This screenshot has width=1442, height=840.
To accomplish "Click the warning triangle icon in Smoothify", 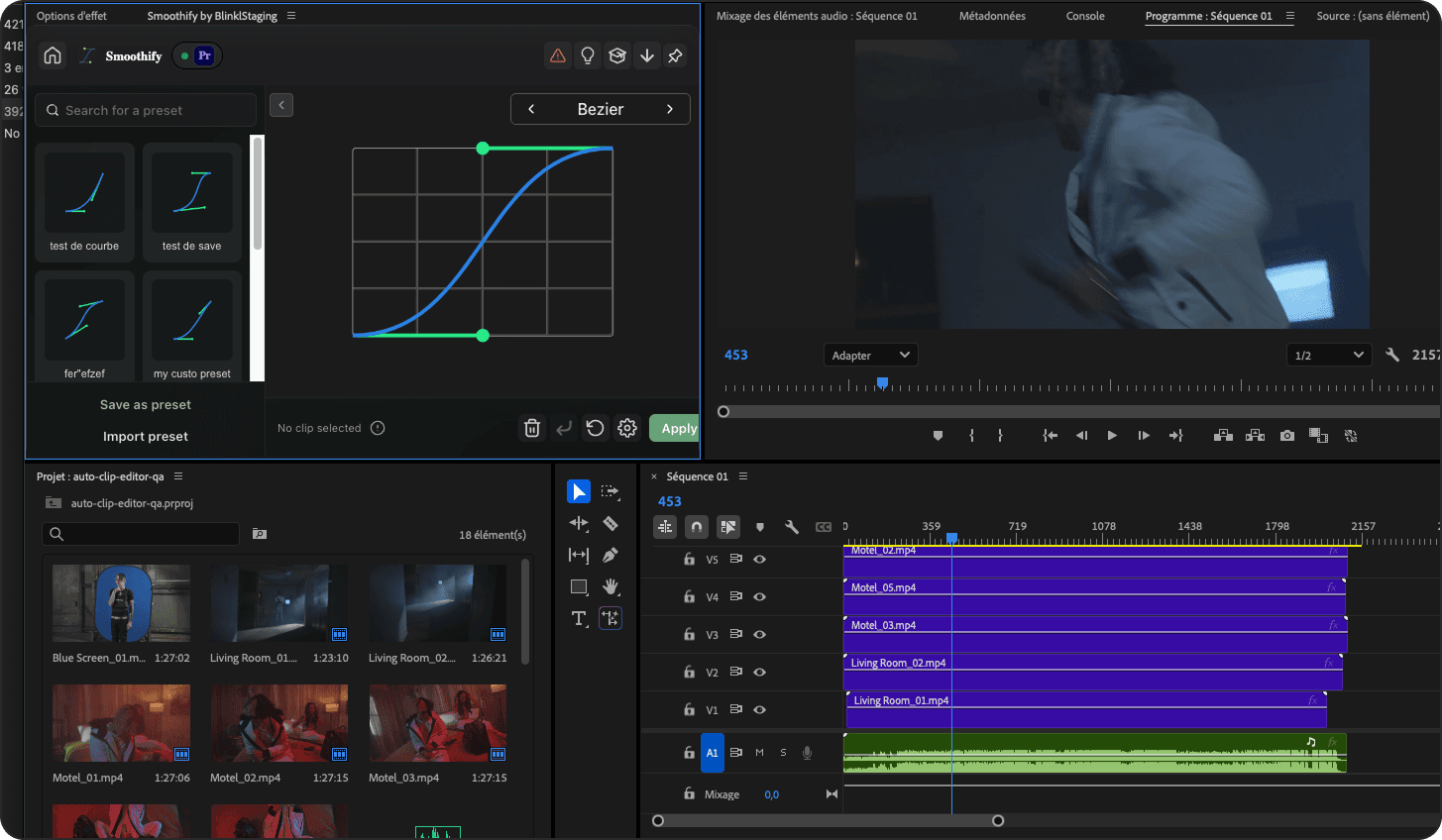I will (558, 55).
